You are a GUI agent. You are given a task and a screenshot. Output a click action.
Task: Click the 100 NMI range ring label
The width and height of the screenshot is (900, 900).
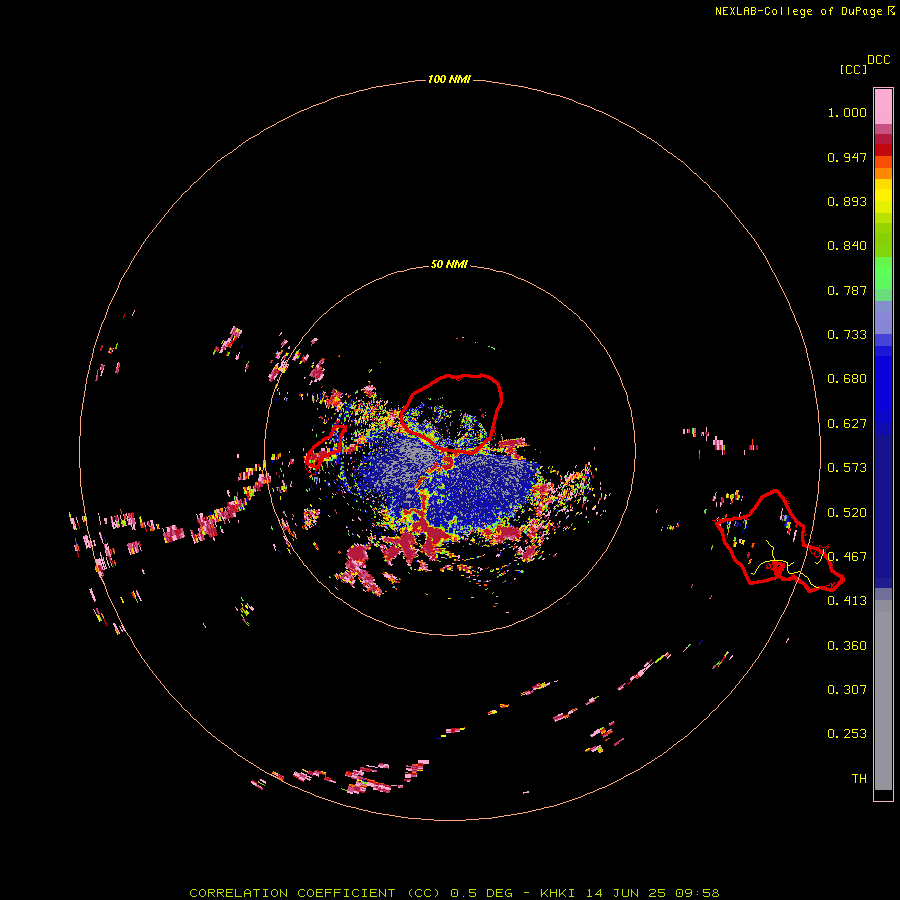pos(449,79)
